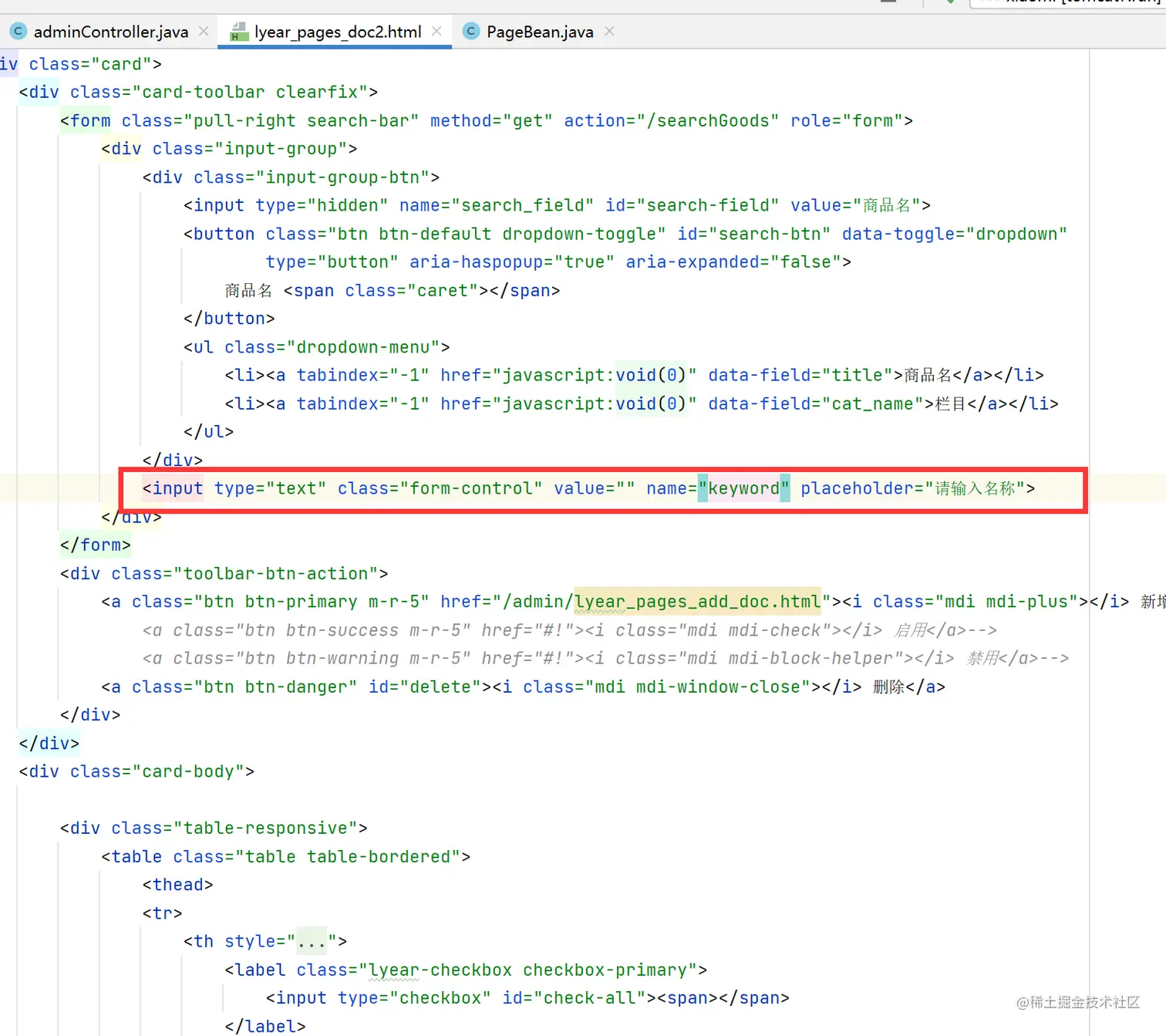Screen dimensions: 1166x1036
Task: Expand the folded th style="..." attribute
Action: 312,941
